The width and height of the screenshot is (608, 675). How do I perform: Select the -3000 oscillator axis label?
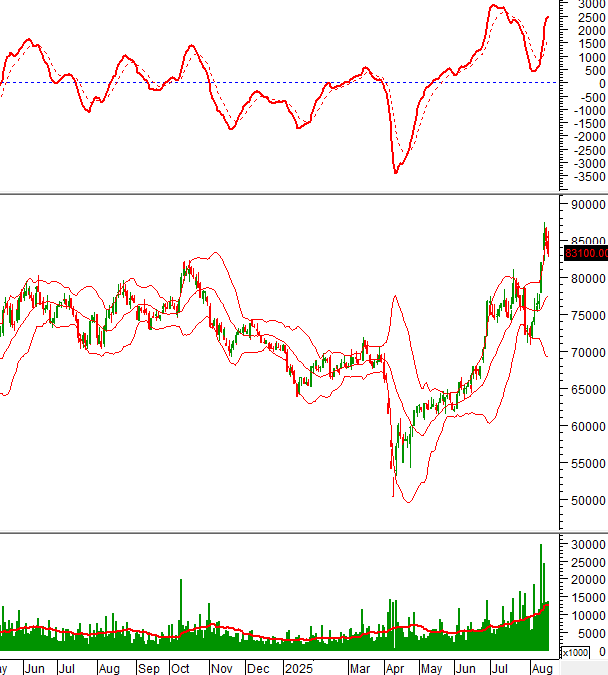point(590,164)
